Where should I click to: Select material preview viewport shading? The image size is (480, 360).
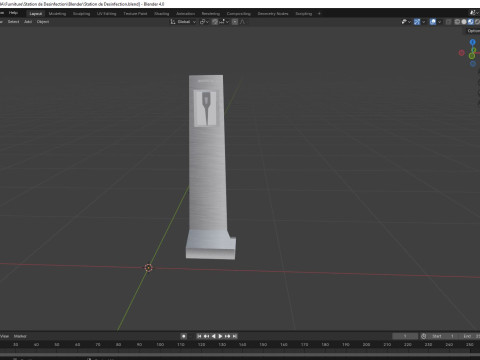[x=470, y=22]
